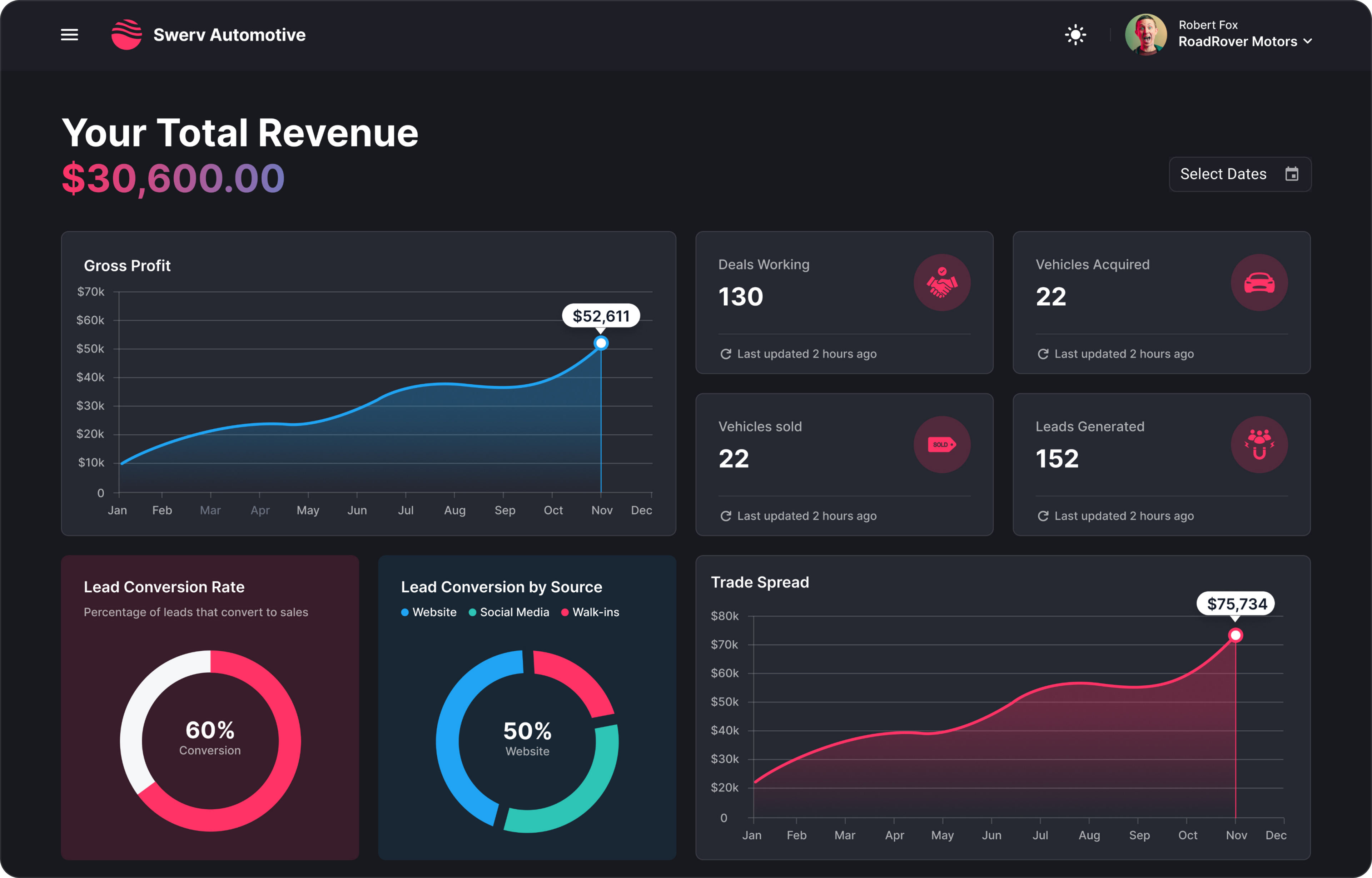Click the Lead Conversion by Source heading
Screen dimensions: 1372x878
click(501, 587)
